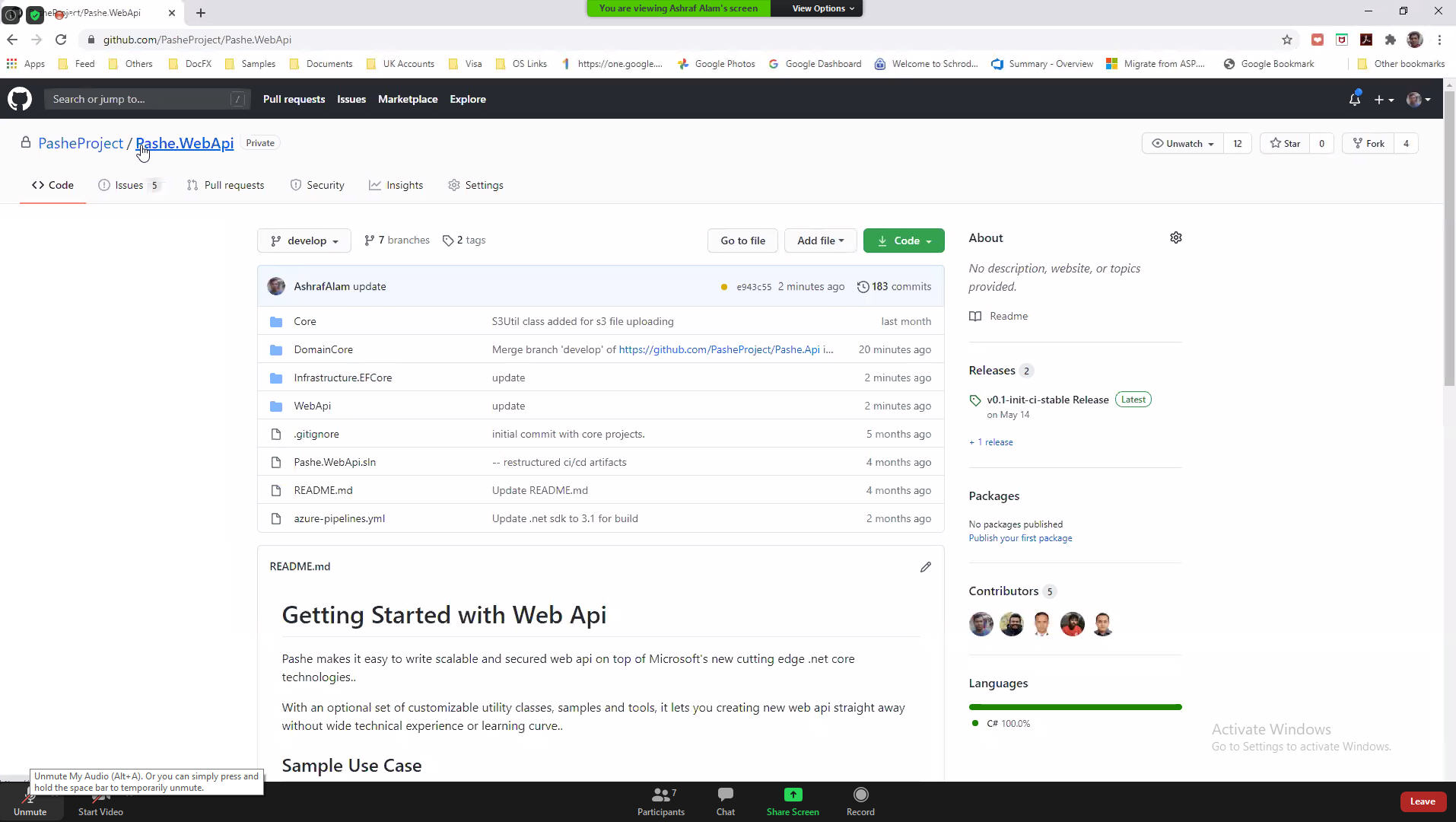Click the first contributor avatar

tap(981, 624)
